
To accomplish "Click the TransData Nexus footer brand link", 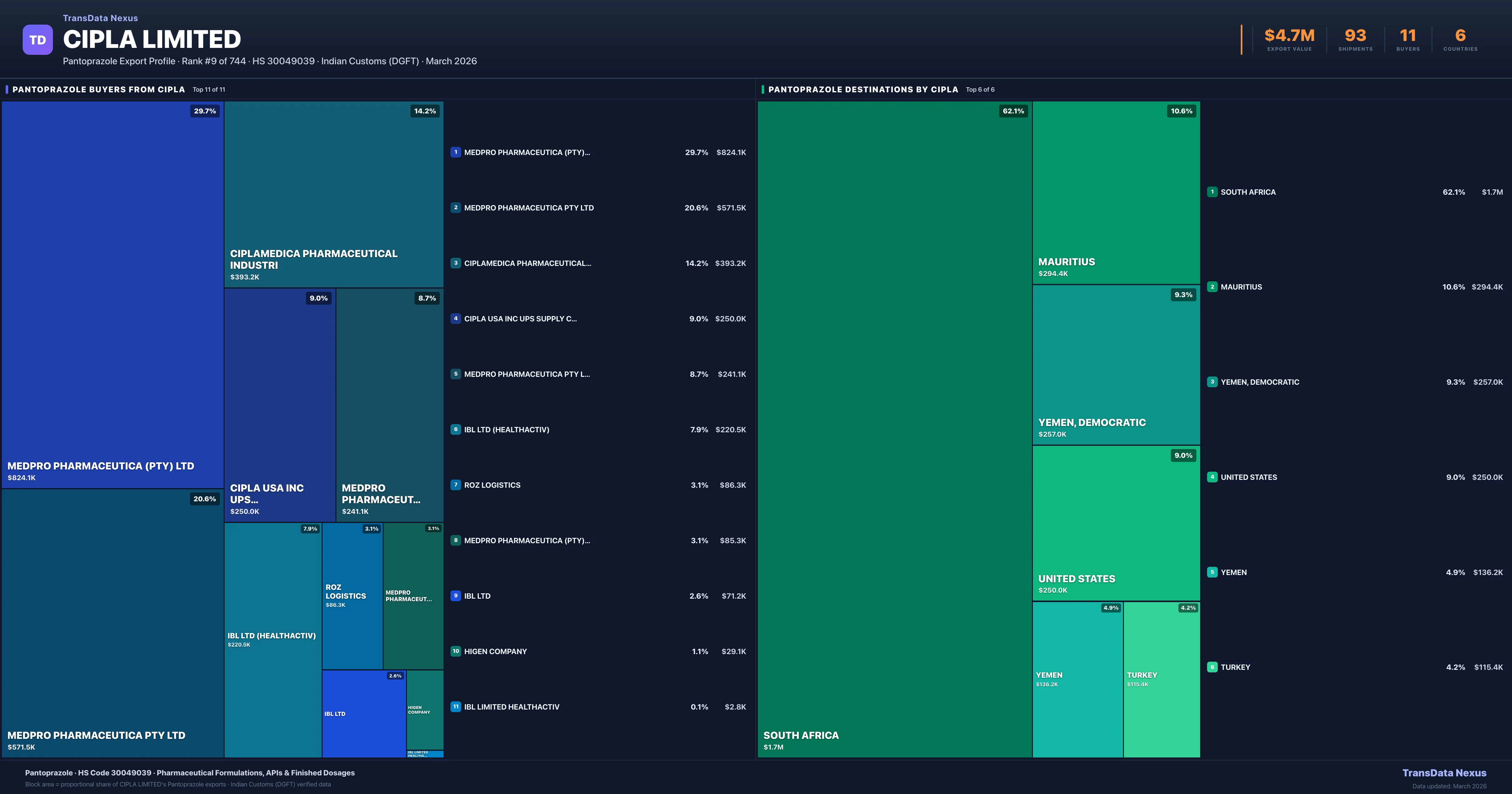I will click(x=1444, y=773).
